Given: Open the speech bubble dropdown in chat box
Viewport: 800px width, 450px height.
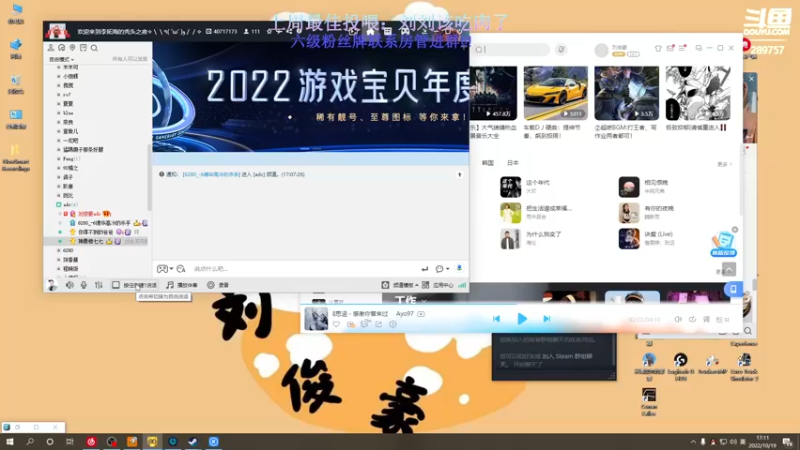Looking at the screenshot, I should click(x=442, y=269).
